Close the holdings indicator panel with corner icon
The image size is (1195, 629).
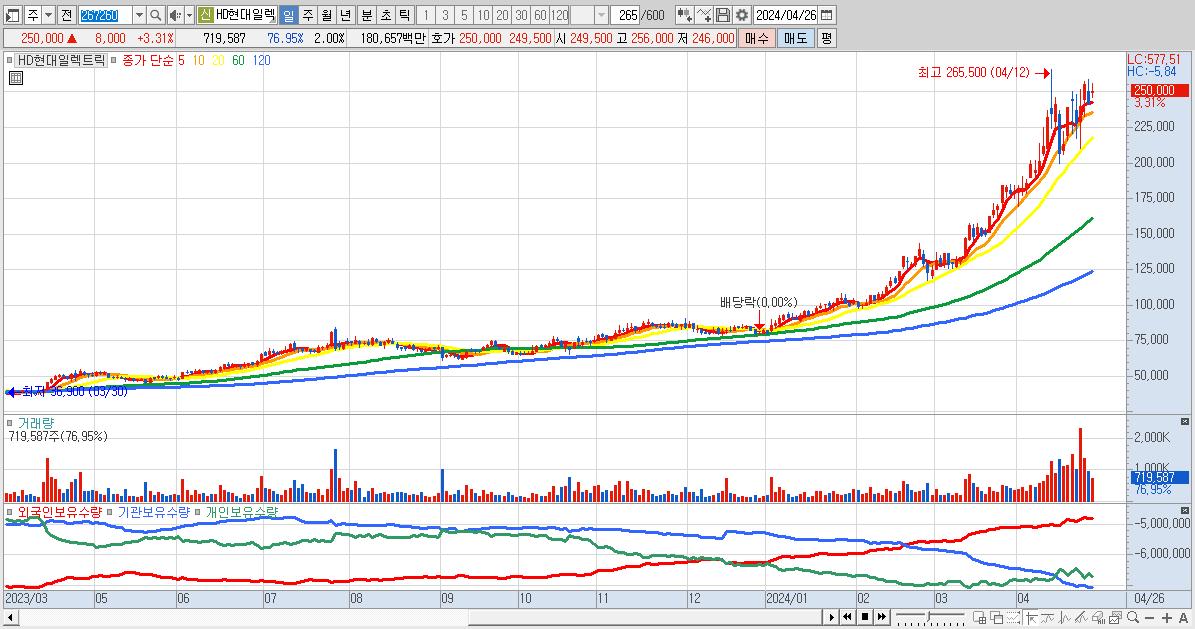click(x=1185, y=510)
